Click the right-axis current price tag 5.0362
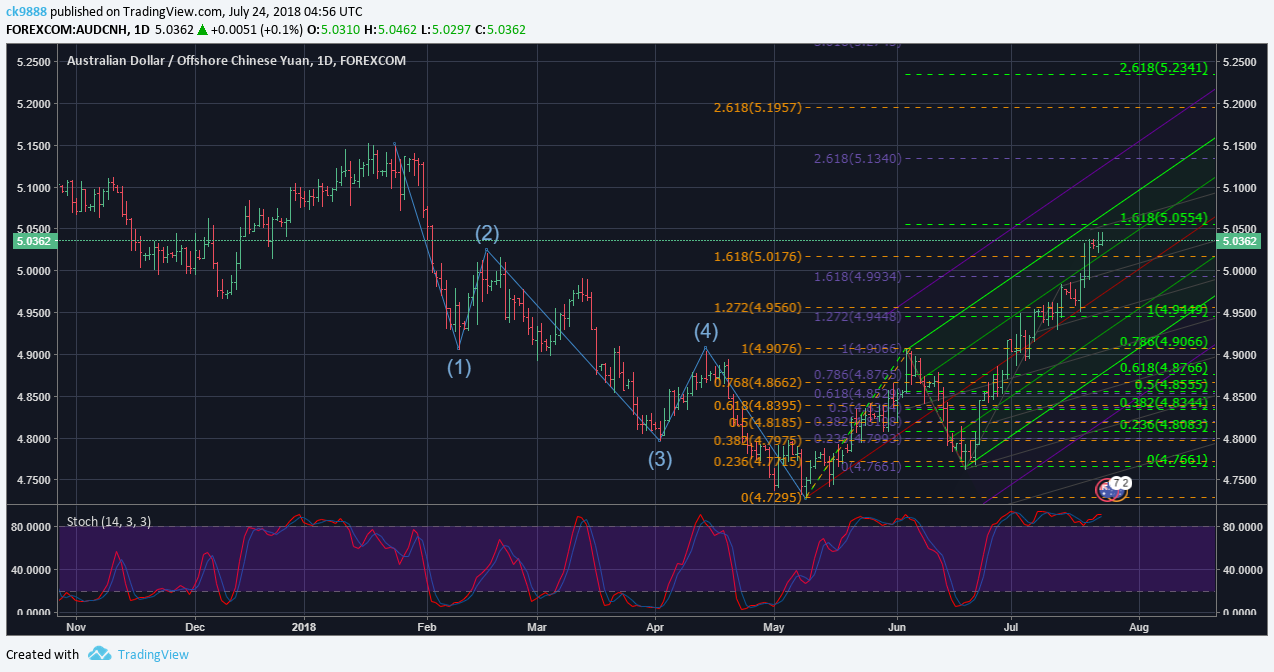Image resolution: width=1274 pixels, height=672 pixels. (x=1239, y=241)
